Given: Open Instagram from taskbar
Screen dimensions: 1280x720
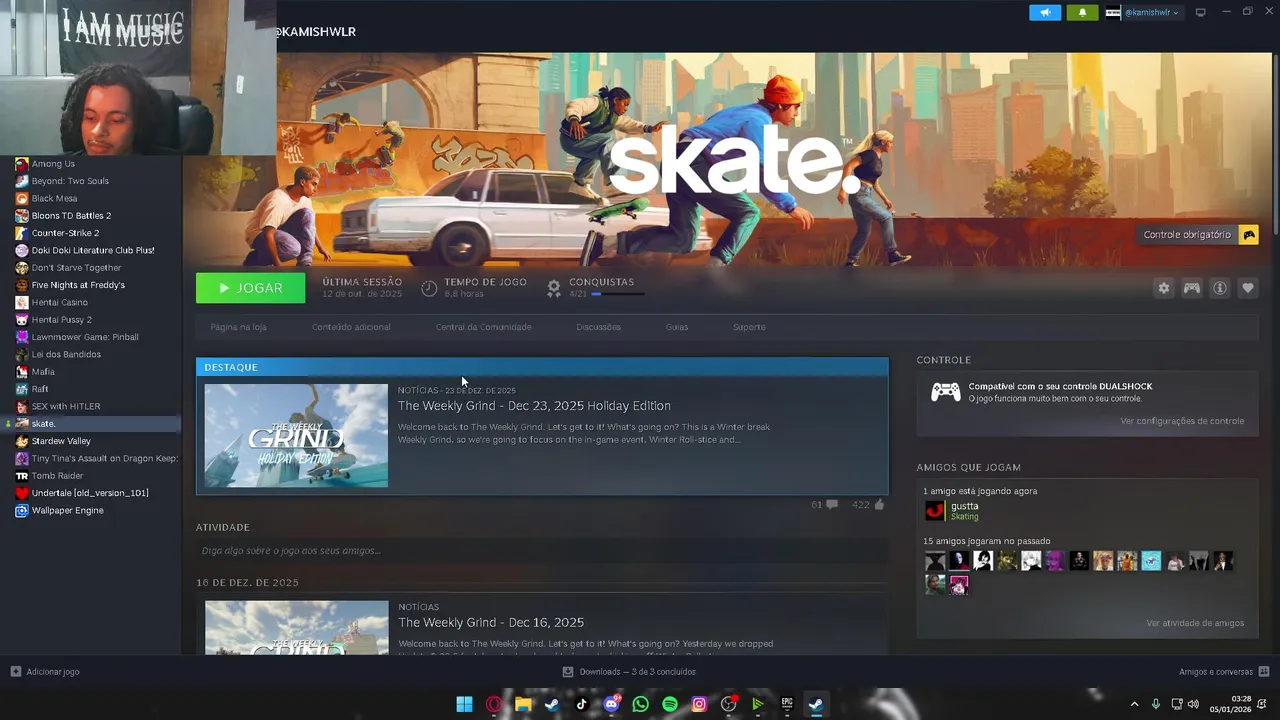Looking at the screenshot, I should pyautogui.click(x=699, y=704).
